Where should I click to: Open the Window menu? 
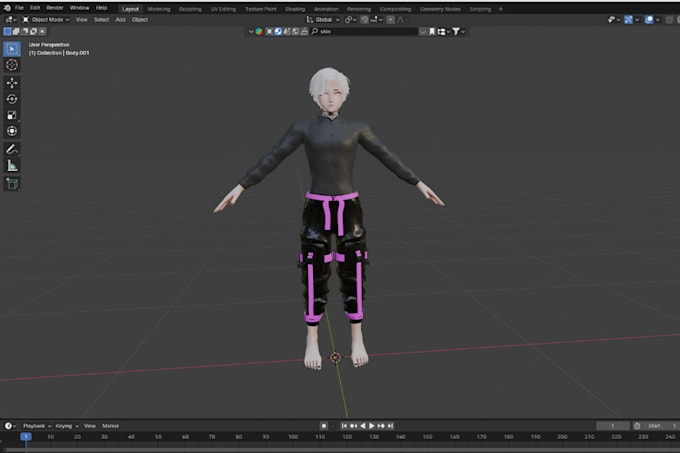[x=79, y=8]
